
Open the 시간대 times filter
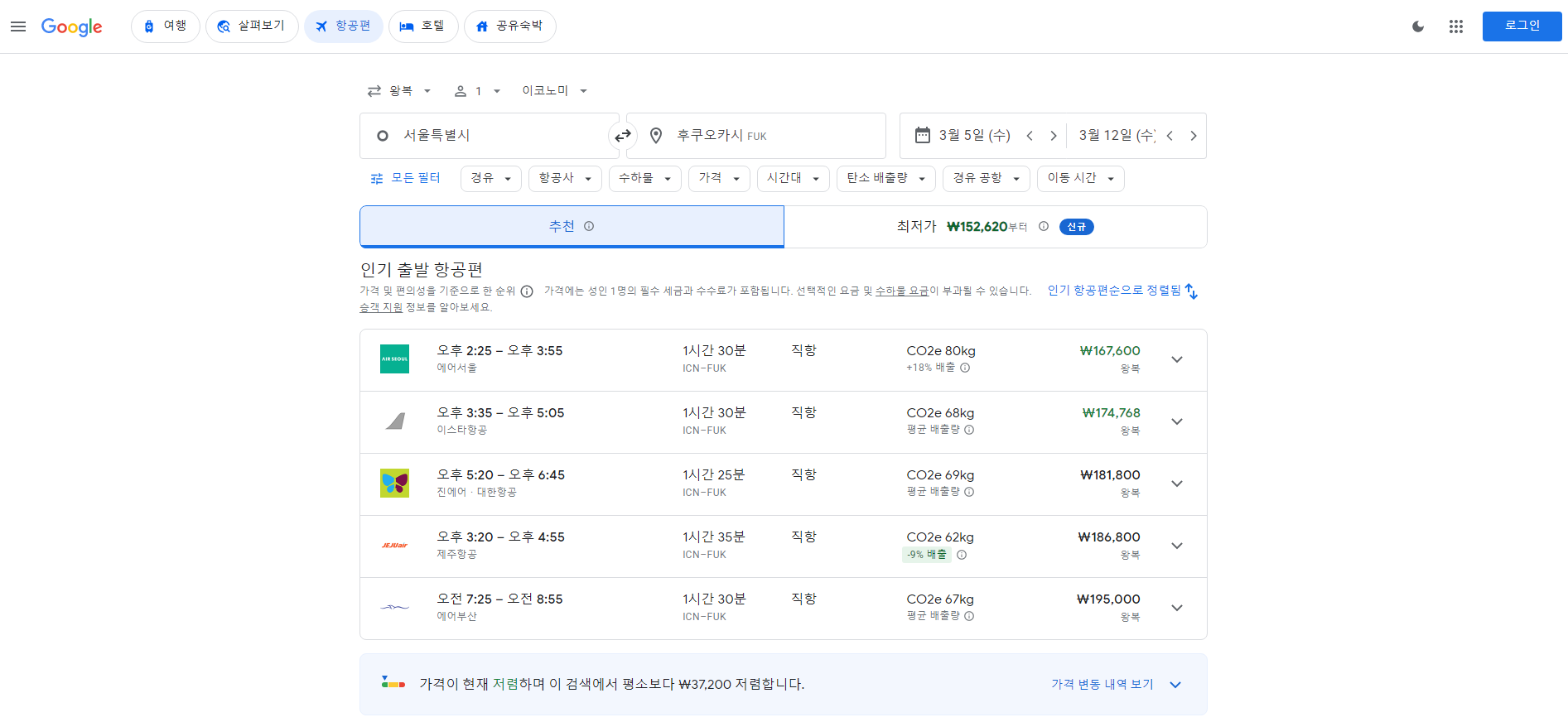click(793, 178)
